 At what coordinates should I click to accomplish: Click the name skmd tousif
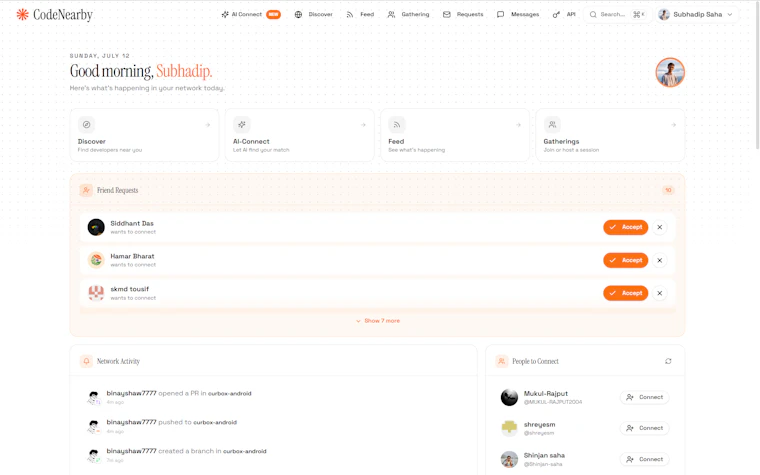pos(129,289)
